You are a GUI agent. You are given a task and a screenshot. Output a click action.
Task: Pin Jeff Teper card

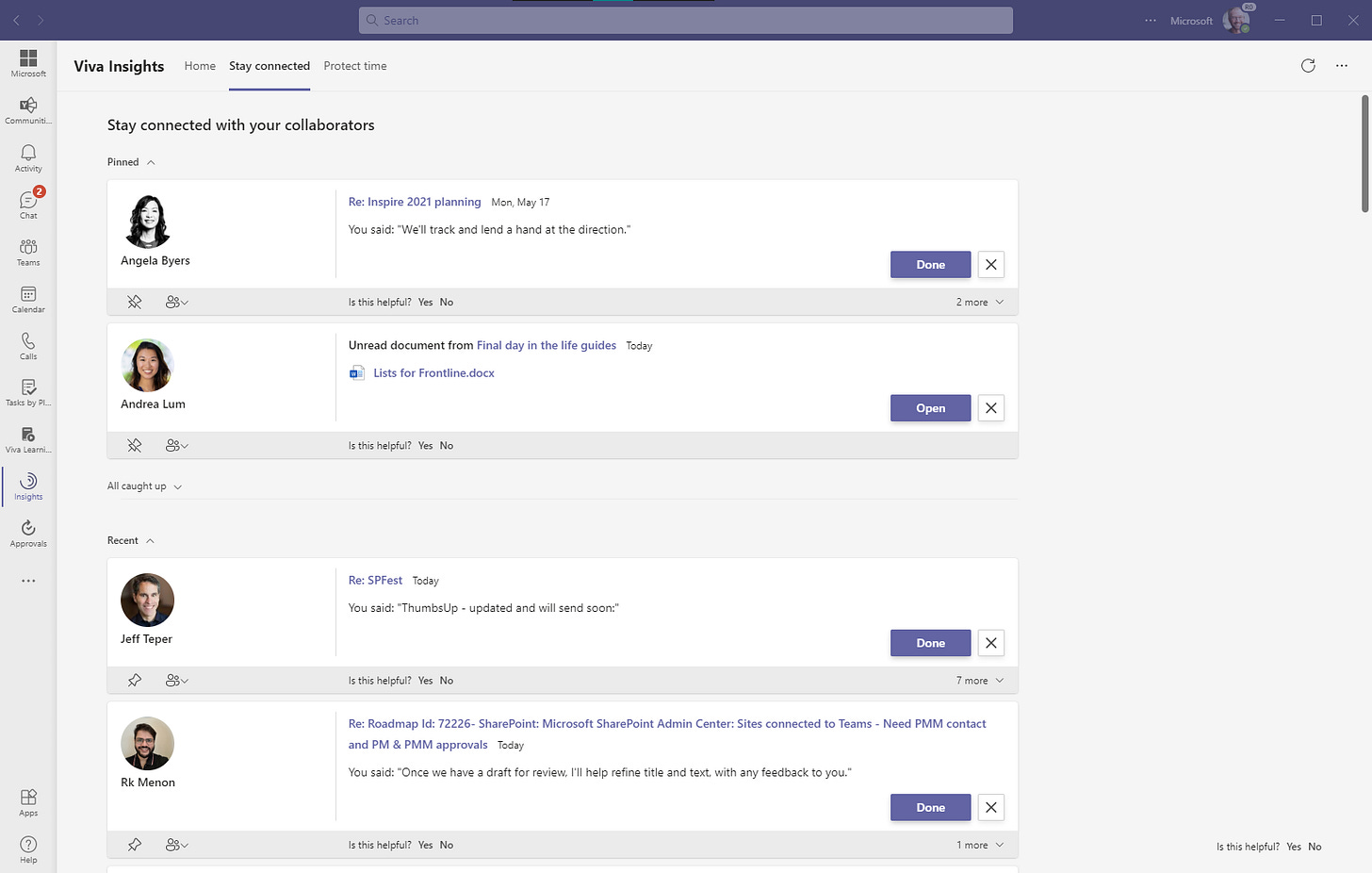(x=135, y=680)
